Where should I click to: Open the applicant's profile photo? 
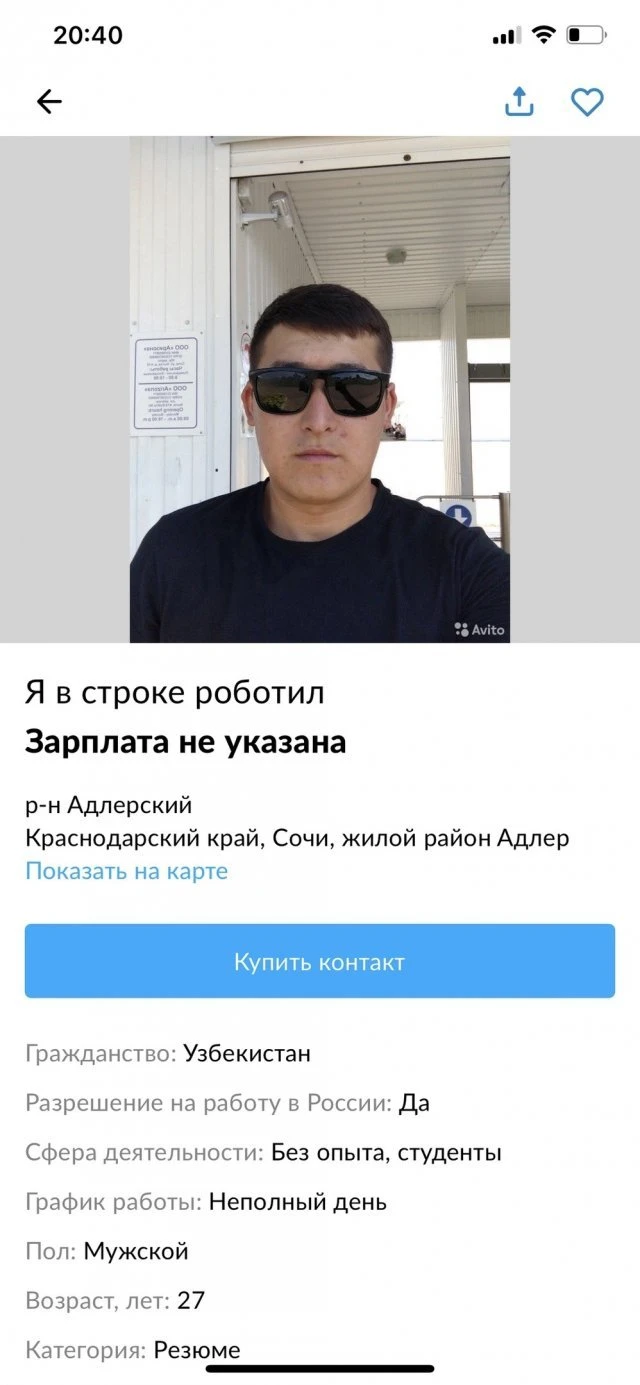click(x=320, y=389)
